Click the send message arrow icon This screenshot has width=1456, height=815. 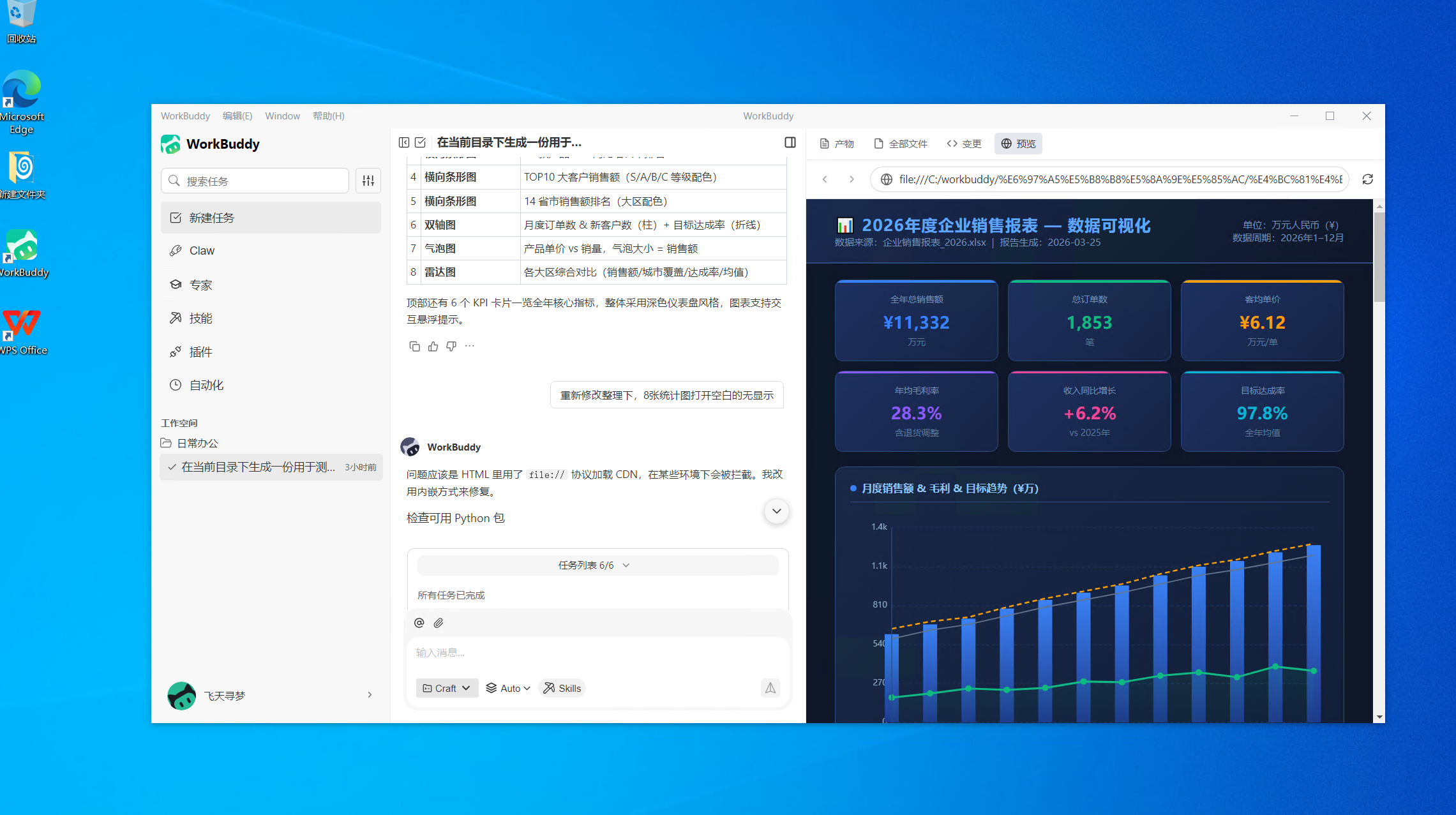[770, 688]
